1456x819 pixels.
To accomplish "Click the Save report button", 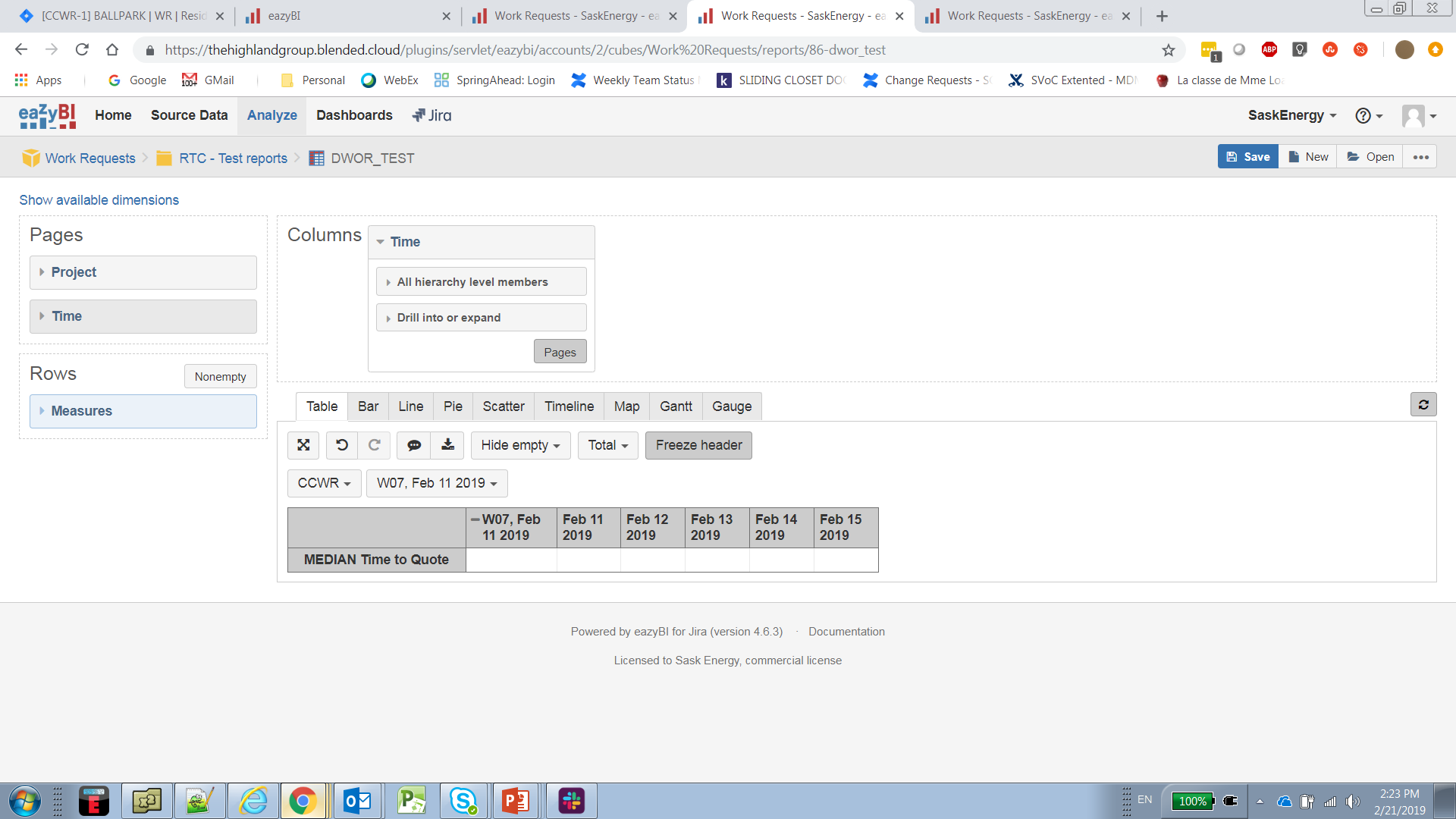I will pyautogui.click(x=1247, y=157).
